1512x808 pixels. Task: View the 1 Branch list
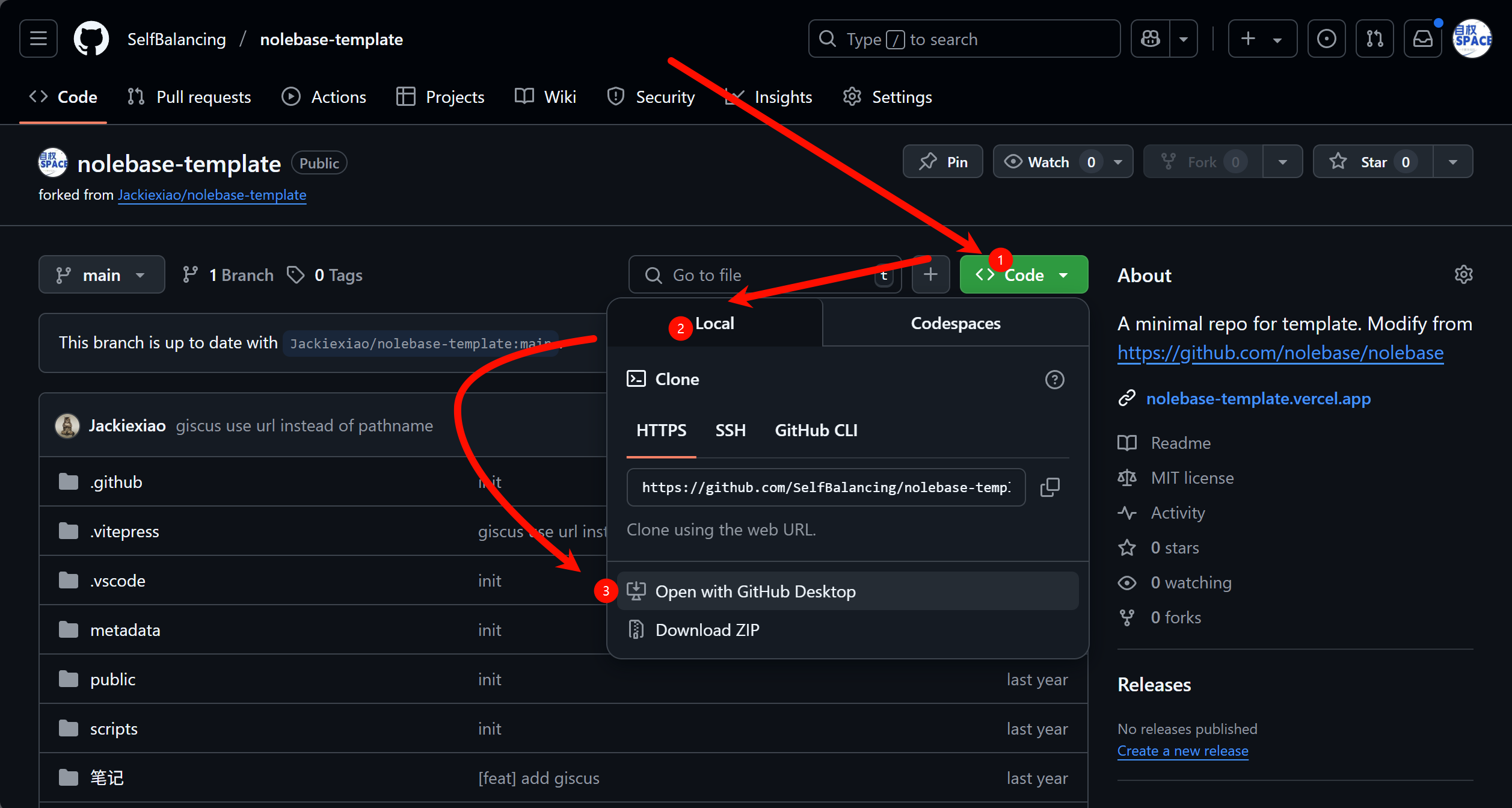(228, 275)
